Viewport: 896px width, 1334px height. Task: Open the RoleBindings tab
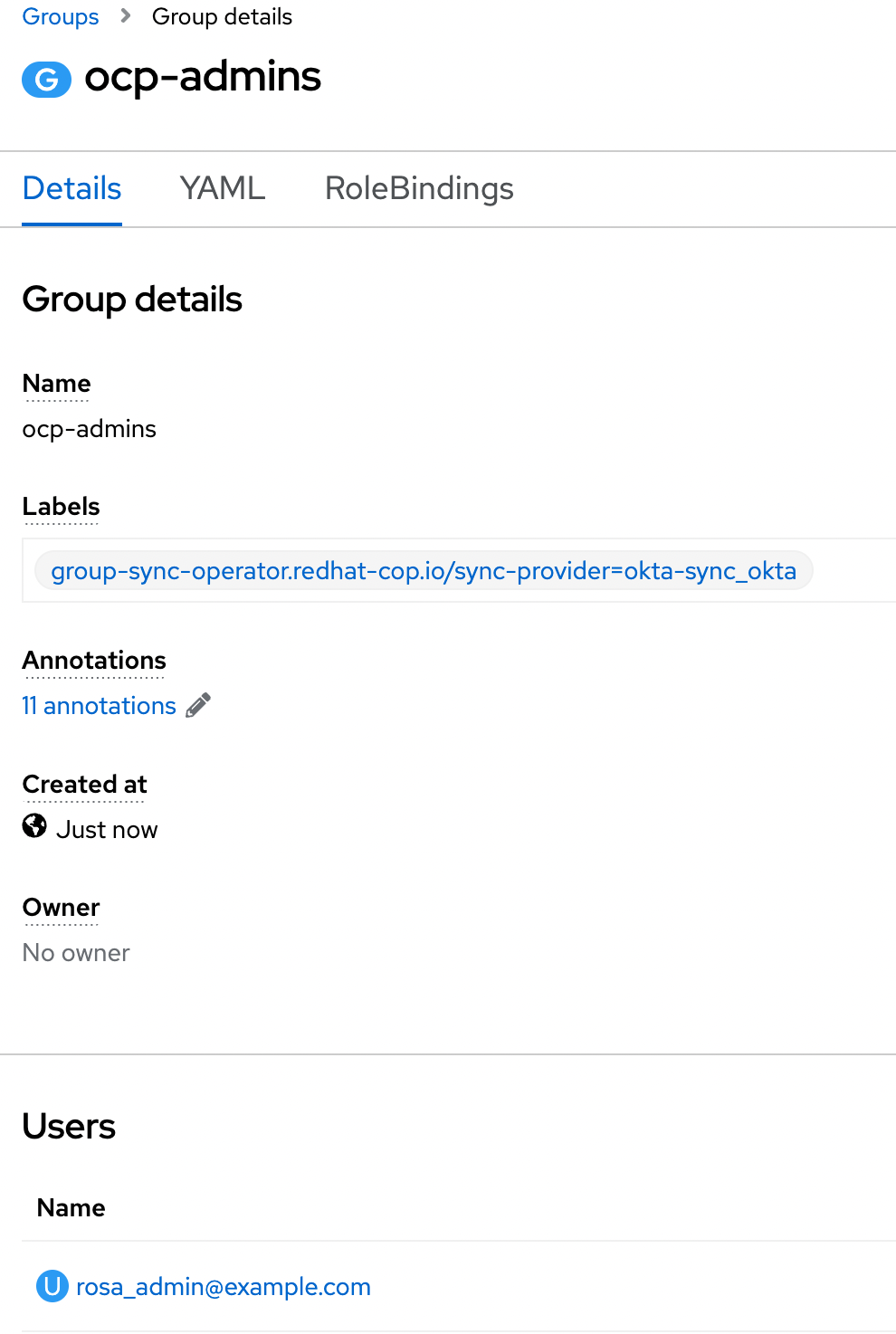pos(418,188)
